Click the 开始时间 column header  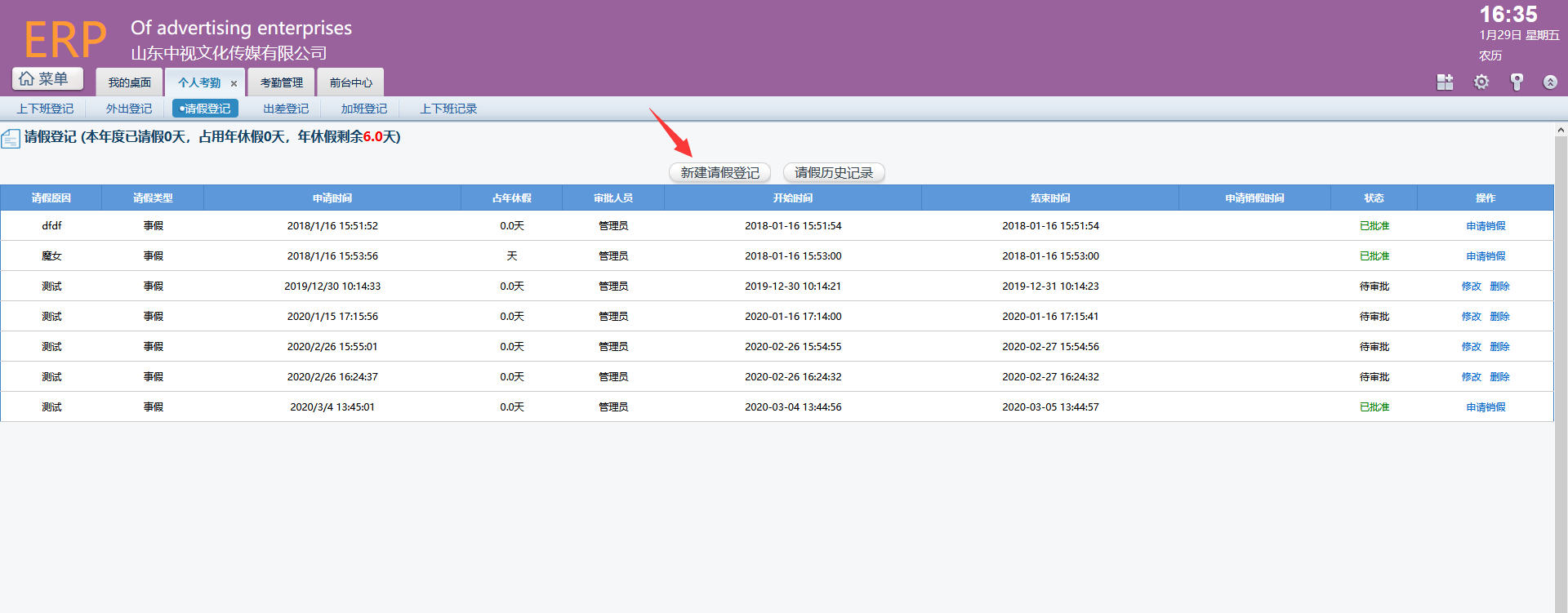pyautogui.click(x=793, y=198)
